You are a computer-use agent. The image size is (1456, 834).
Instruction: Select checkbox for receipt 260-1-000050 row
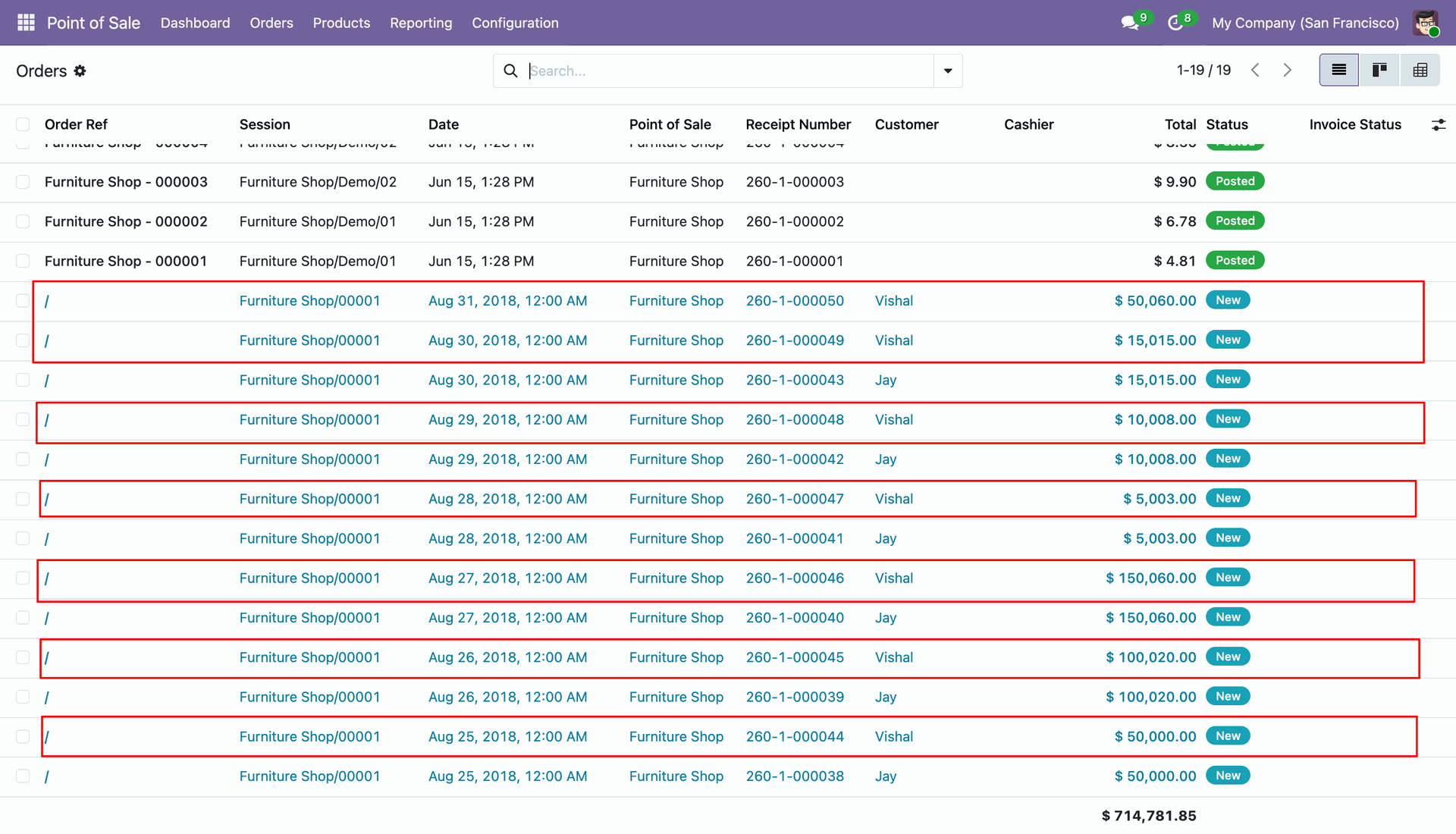23,301
